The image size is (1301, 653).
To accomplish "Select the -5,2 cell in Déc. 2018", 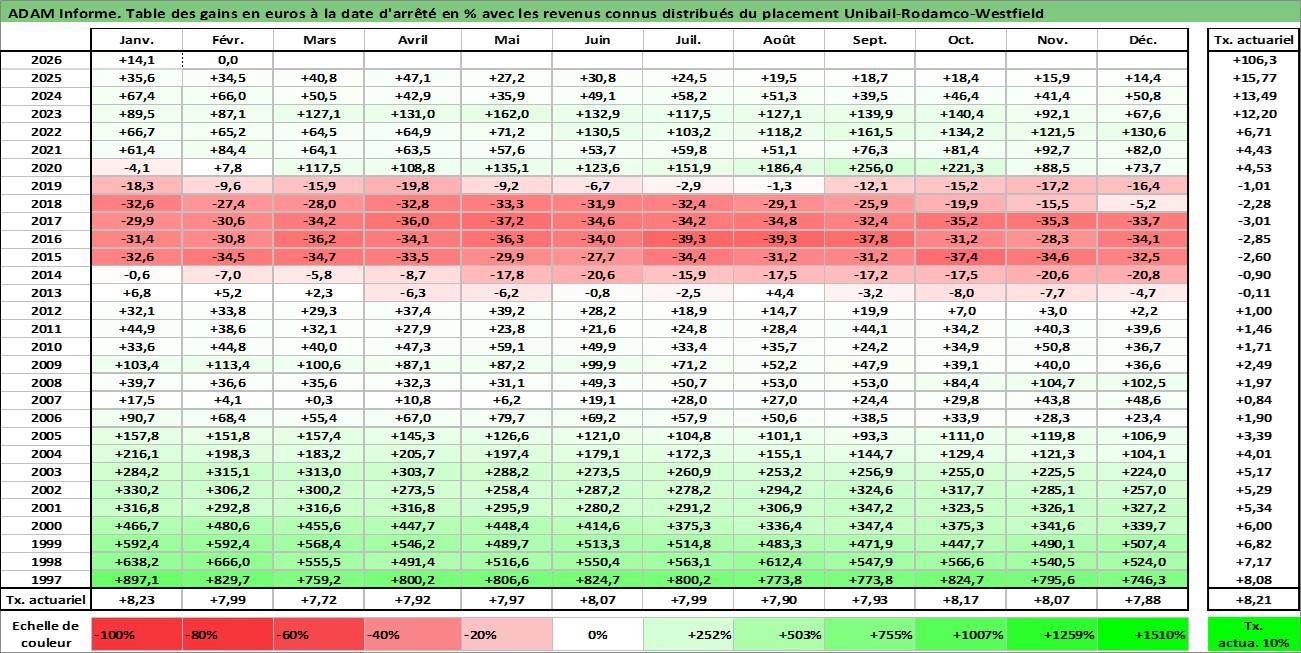I will tap(1143, 203).
